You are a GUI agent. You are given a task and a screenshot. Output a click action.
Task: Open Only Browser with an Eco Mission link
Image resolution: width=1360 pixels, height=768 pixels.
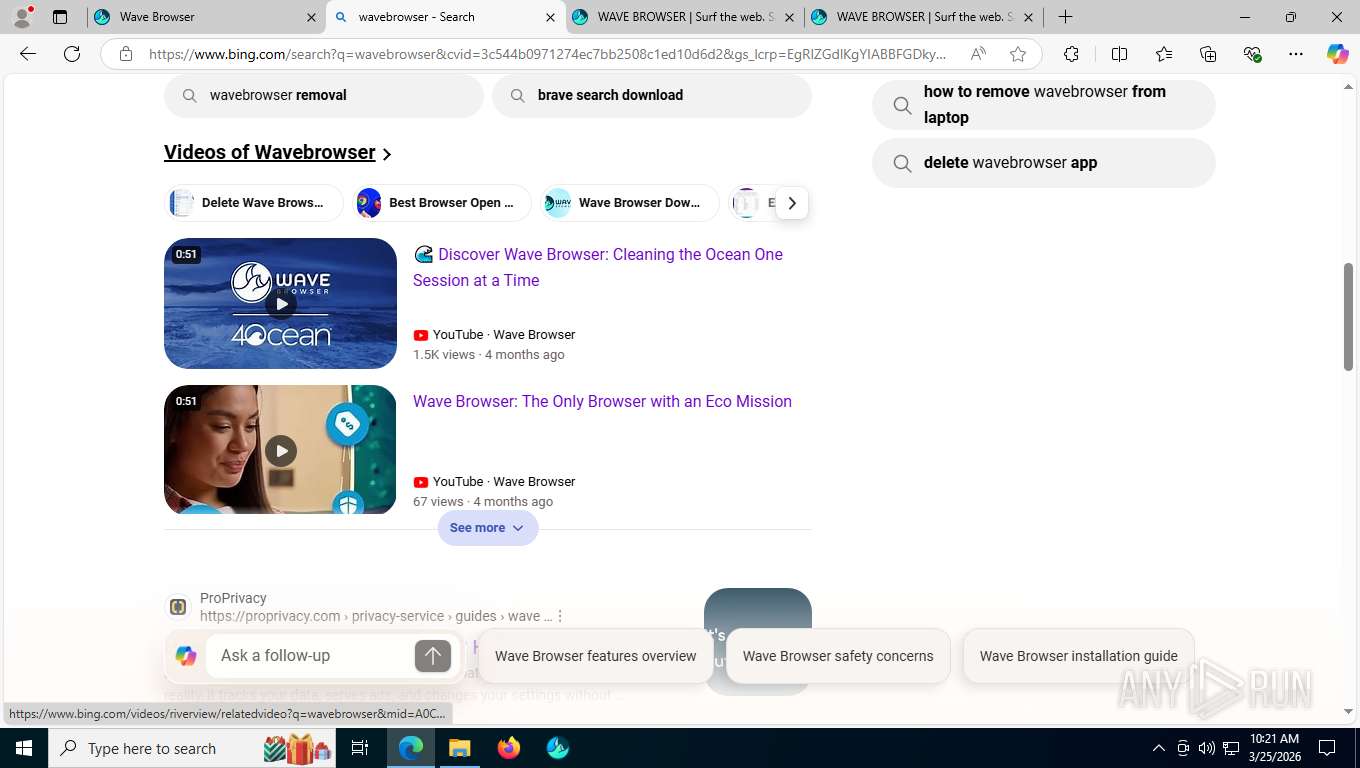602,401
